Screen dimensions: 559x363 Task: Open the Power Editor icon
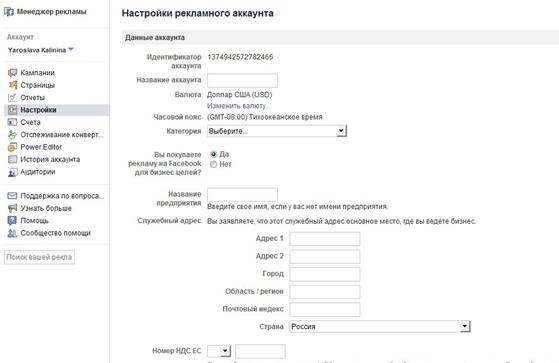(x=12, y=147)
